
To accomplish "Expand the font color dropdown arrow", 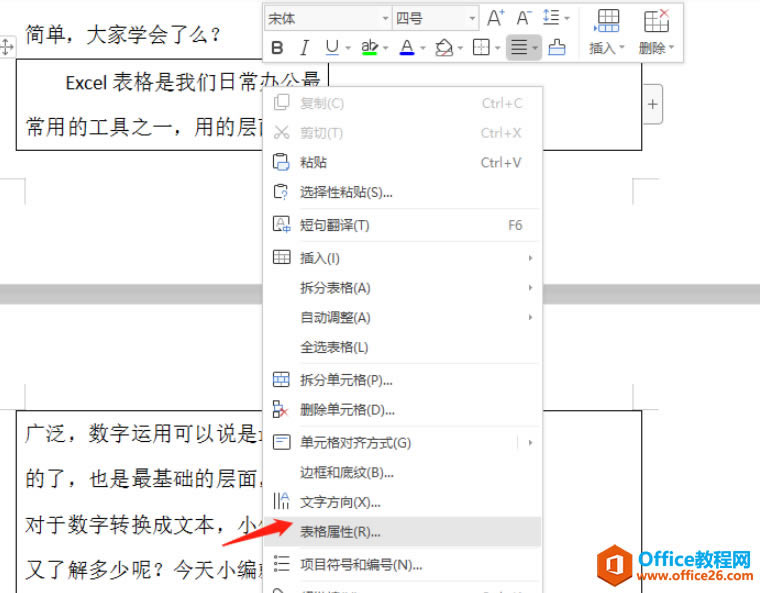I will point(423,48).
